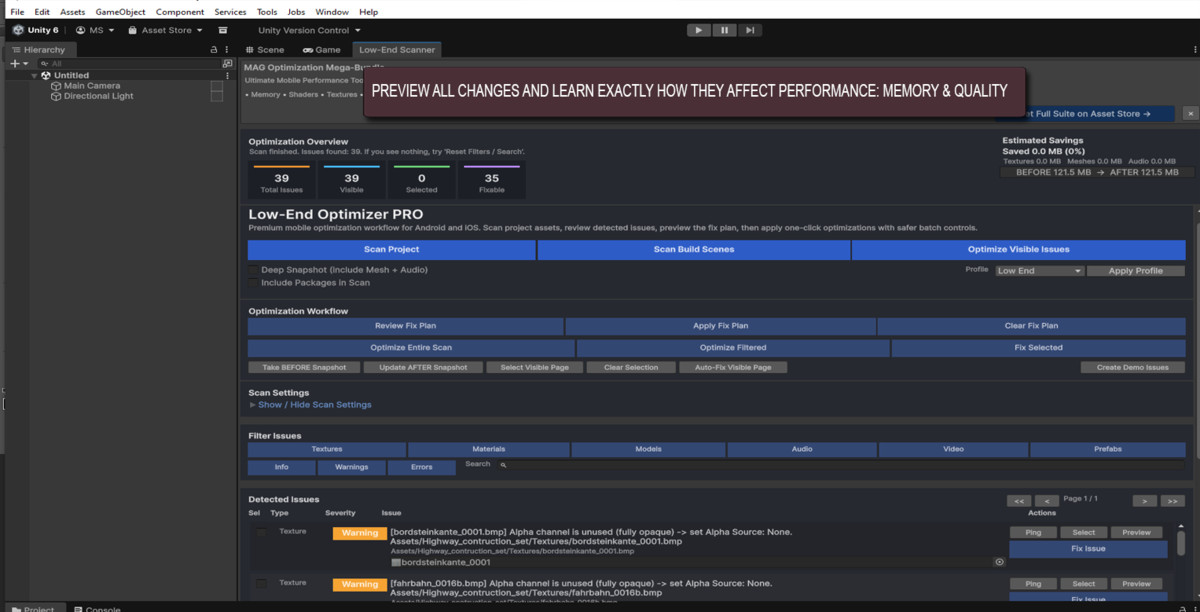This screenshot has height=612, width=1200.
Task: Click the Optimize Visible Issues button
Action: pyautogui.click(x=1018, y=249)
